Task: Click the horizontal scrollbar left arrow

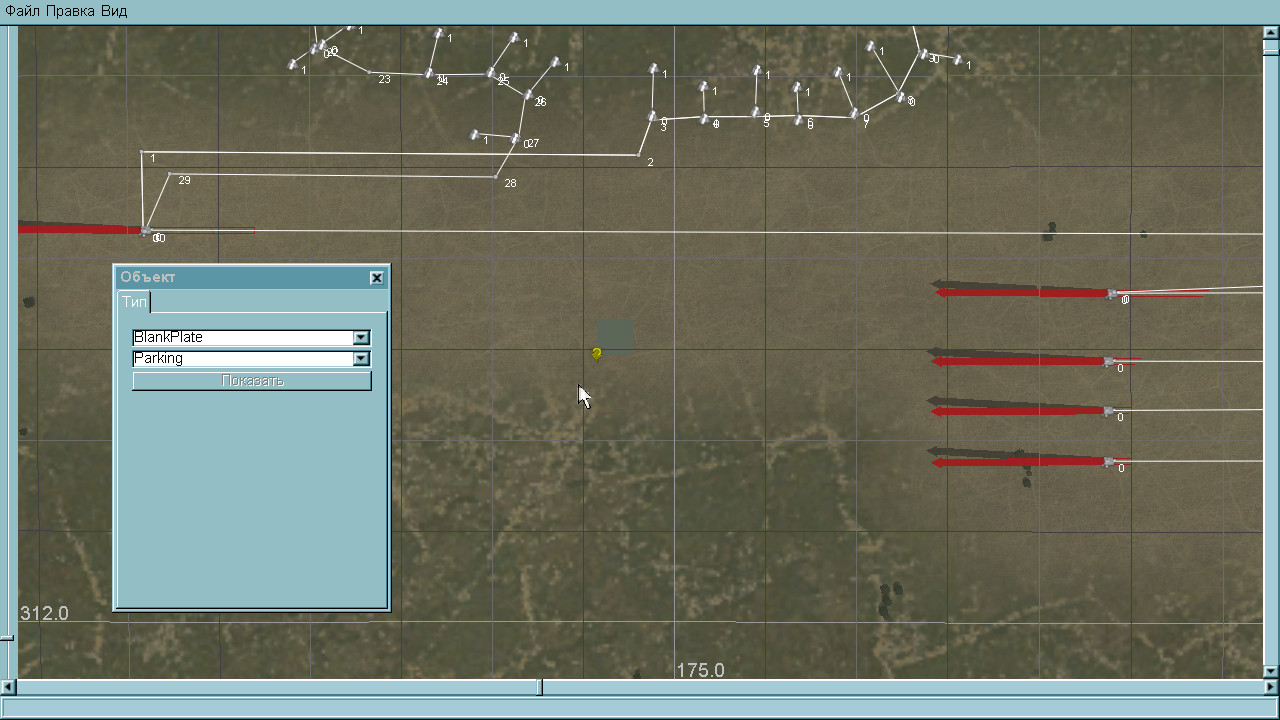Action: pos(8,688)
